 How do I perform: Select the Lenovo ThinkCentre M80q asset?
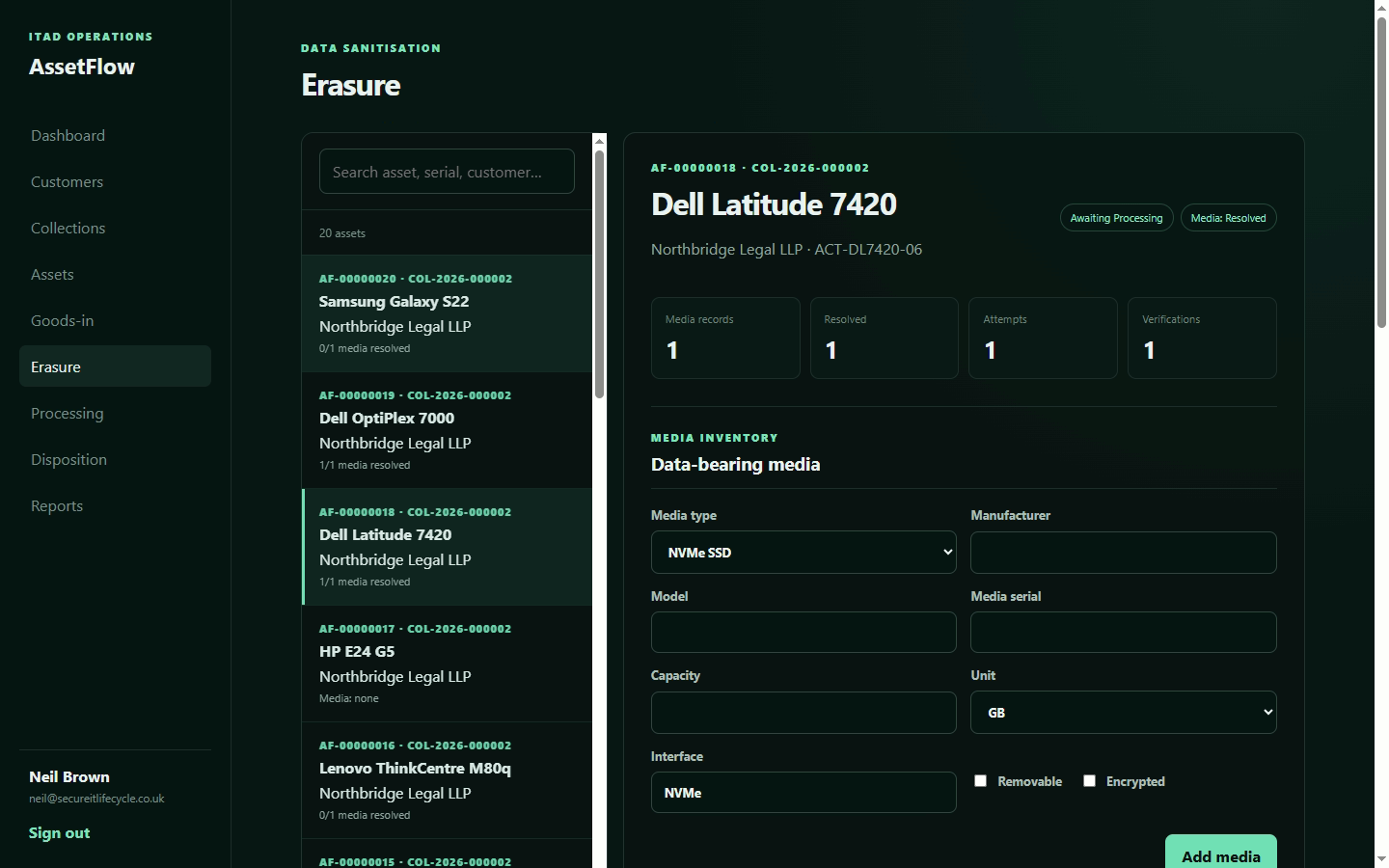click(447, 780)
